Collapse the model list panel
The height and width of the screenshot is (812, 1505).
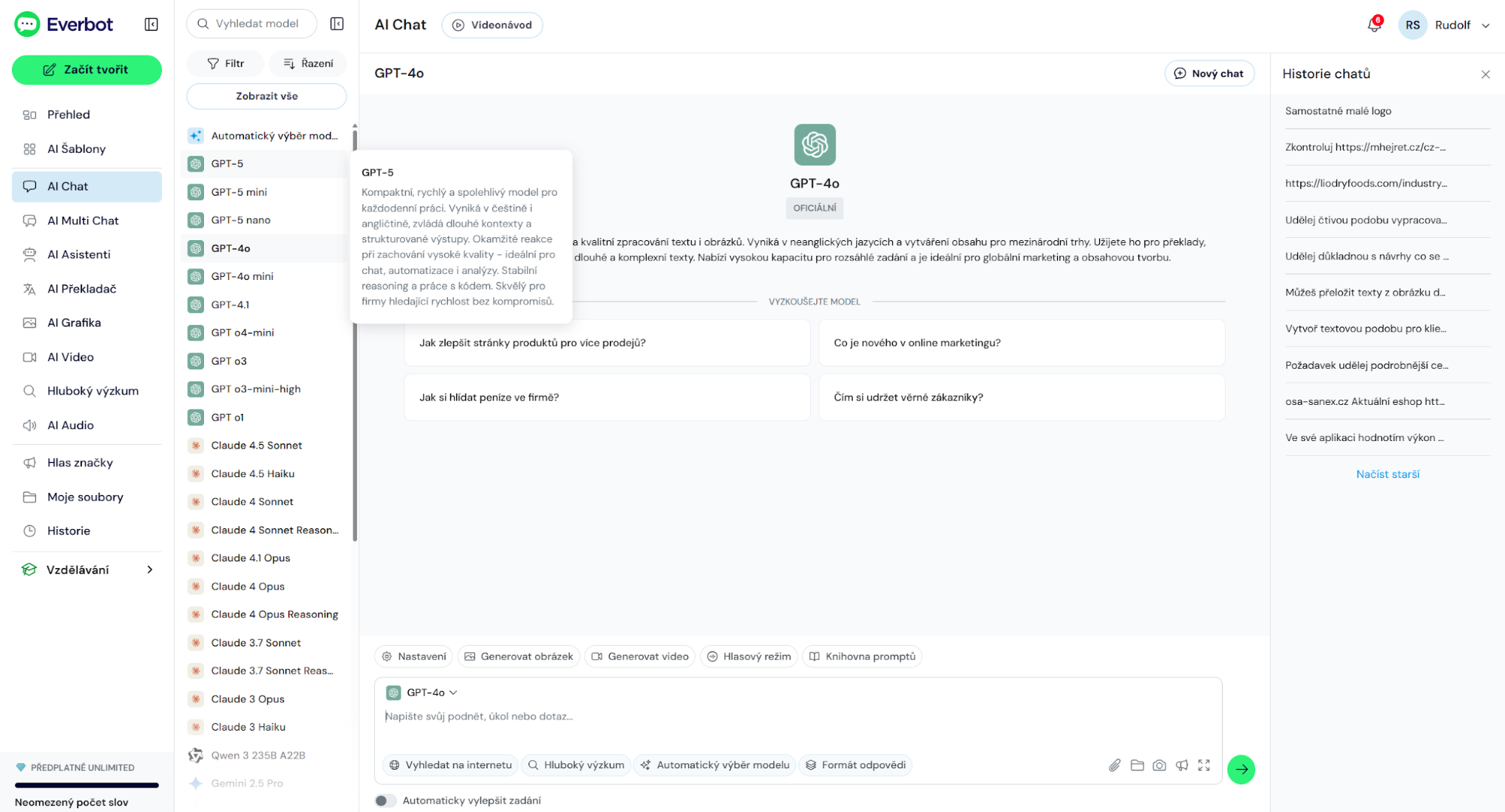click(337, 24)
